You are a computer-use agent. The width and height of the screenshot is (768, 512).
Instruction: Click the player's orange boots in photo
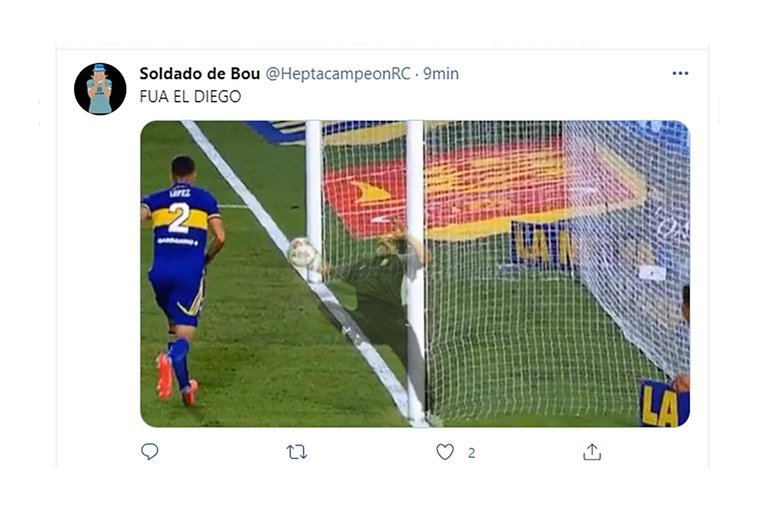(174, 379)
